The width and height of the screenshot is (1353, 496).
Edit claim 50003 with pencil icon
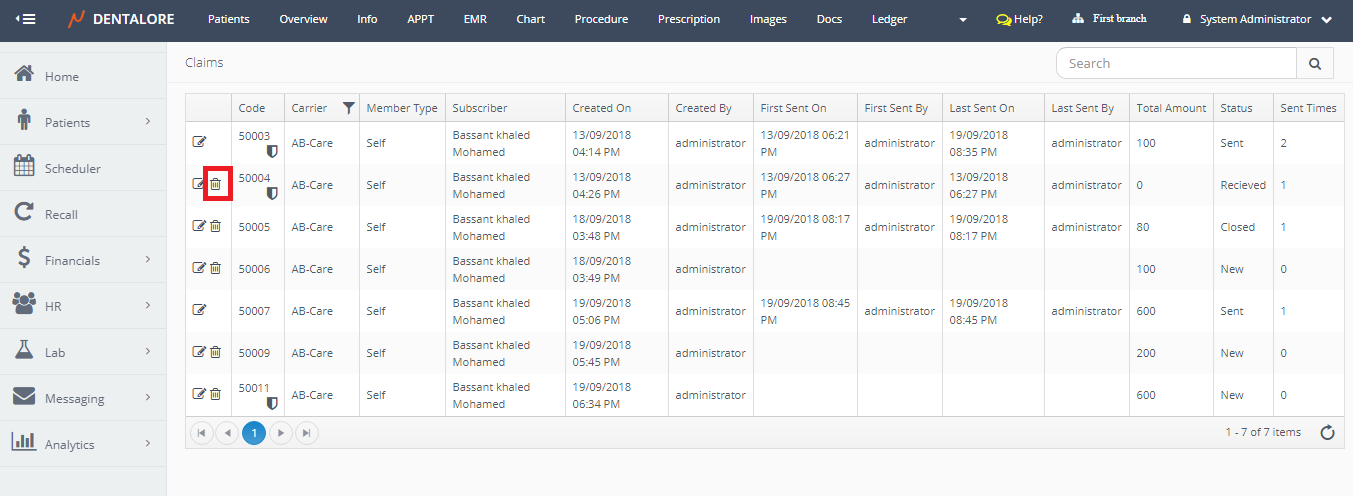(x=199, y=143)
